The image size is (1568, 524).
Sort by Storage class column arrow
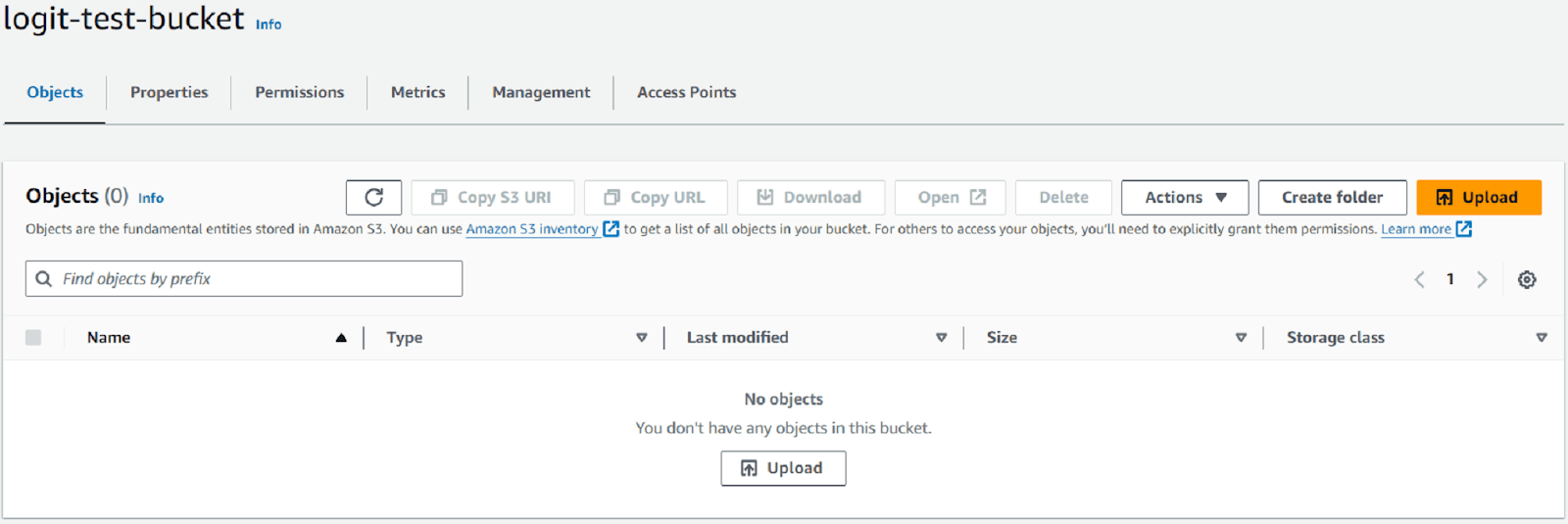[x=1542, y=337]
